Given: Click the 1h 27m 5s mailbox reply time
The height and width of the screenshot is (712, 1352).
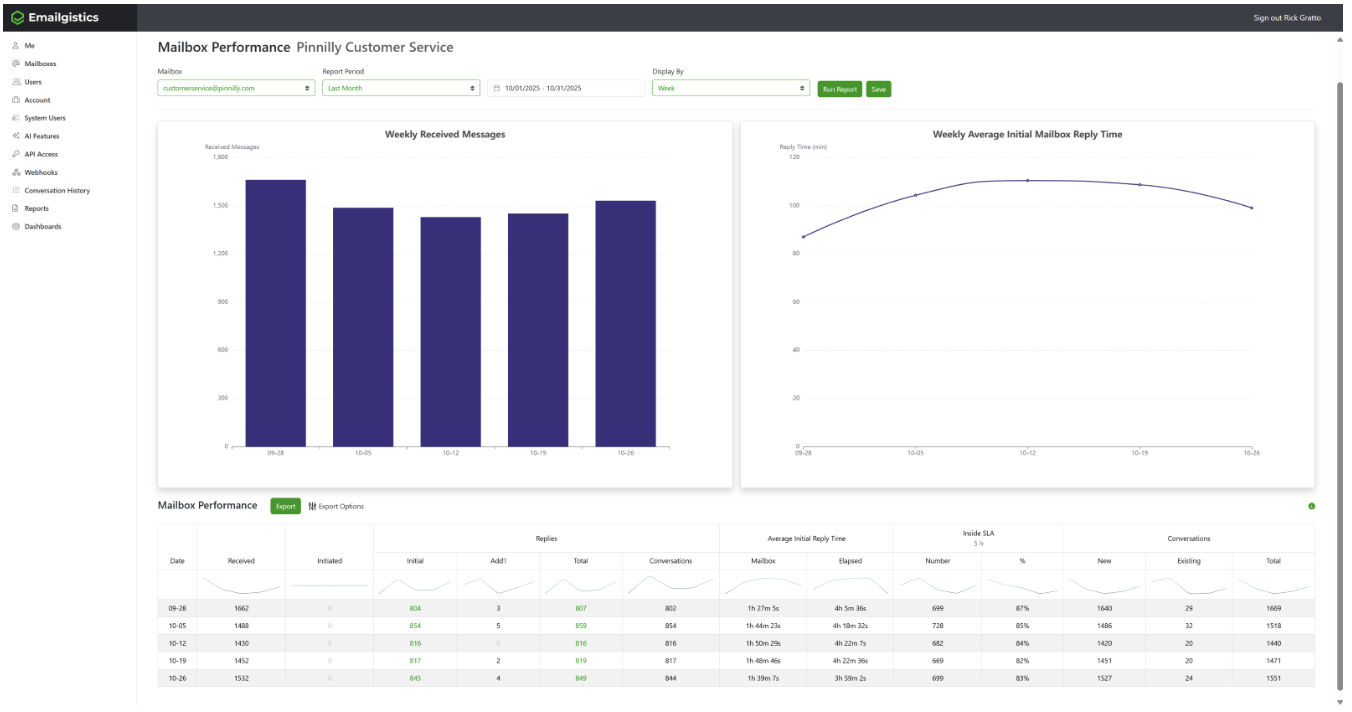Looking at the screenshot, I should pos(763,608).
